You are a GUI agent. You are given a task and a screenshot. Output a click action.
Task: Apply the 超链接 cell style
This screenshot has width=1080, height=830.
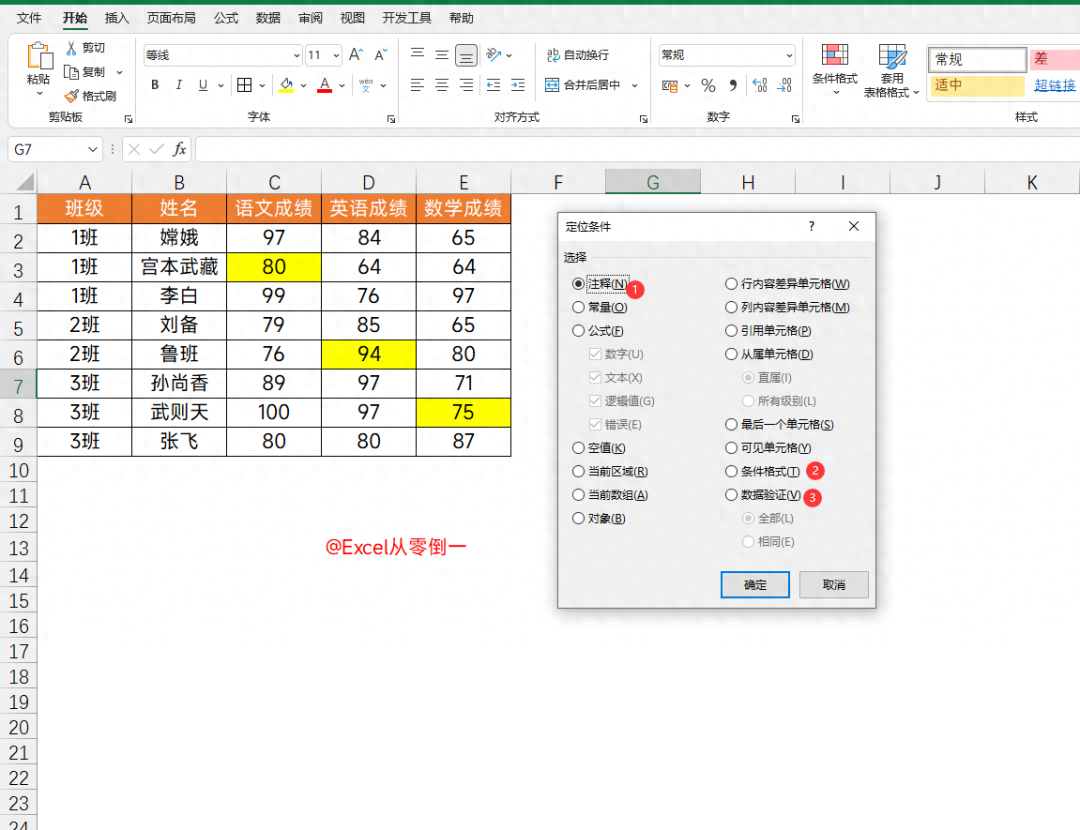(x=1055, y=85)
